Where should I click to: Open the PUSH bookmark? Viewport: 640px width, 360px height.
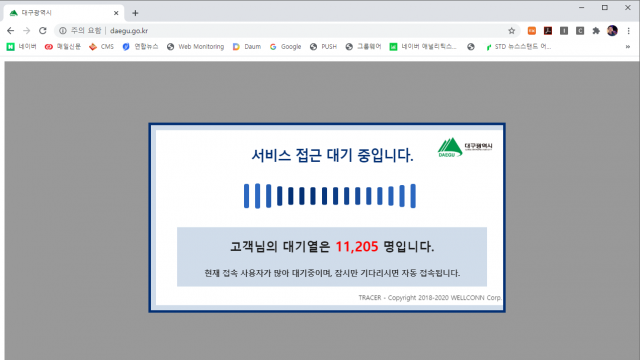click(x=323, y=47)
